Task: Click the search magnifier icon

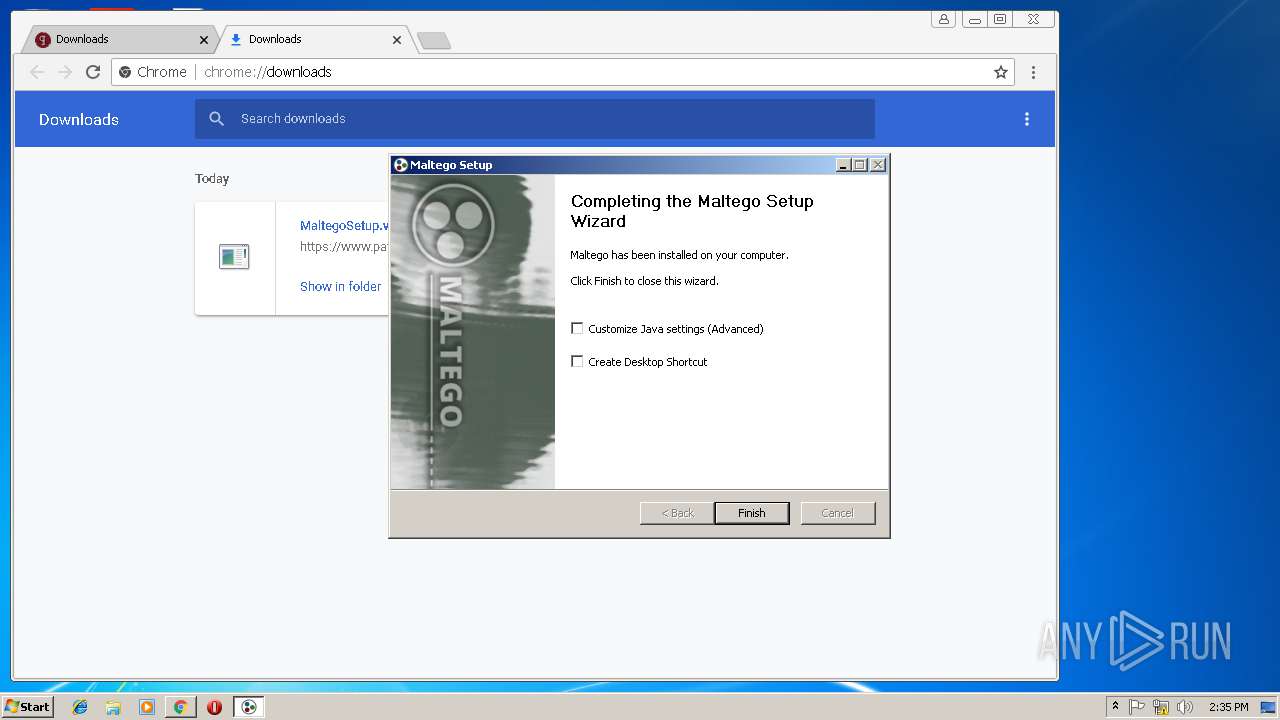Action: point(217,118)
